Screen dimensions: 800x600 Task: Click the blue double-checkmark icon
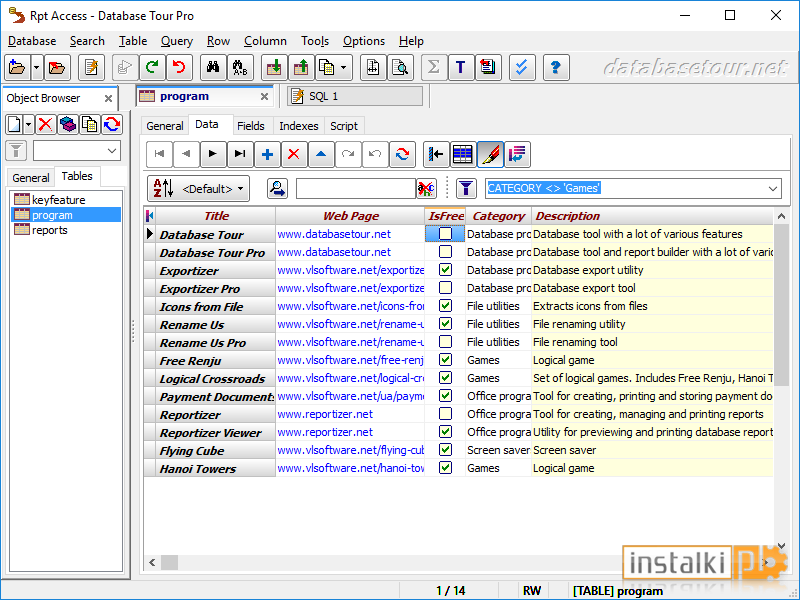pos(522,67)
